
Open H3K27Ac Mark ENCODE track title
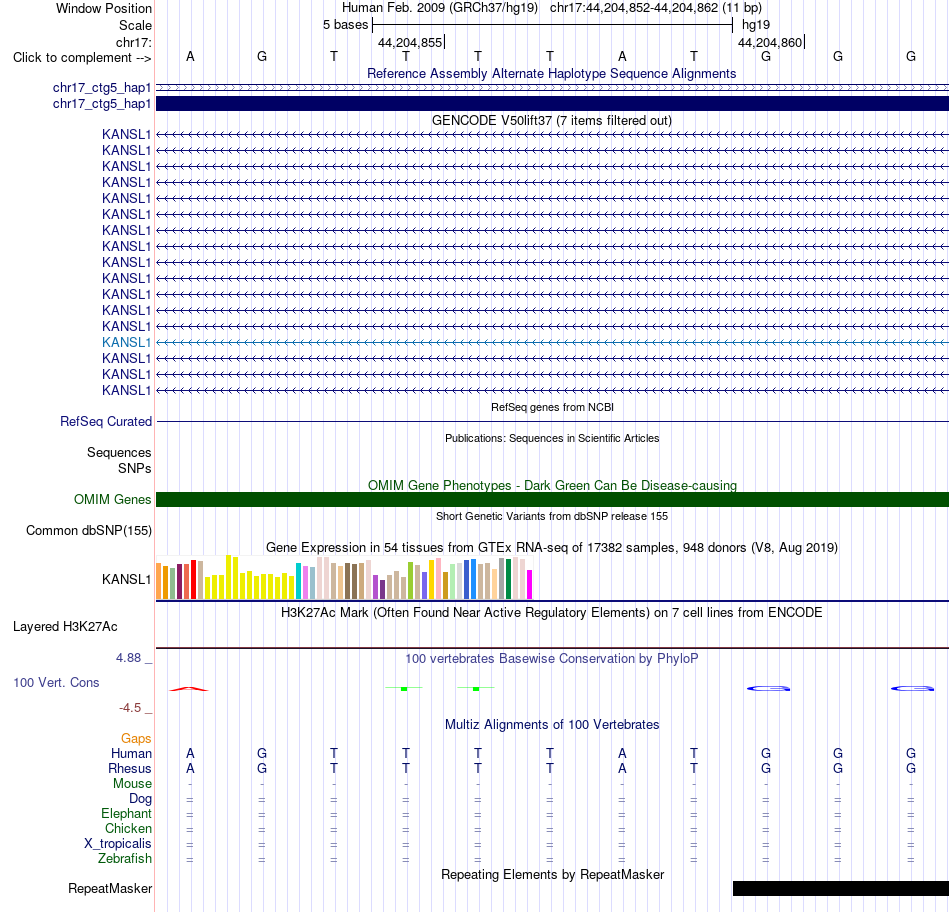(551, 613)
